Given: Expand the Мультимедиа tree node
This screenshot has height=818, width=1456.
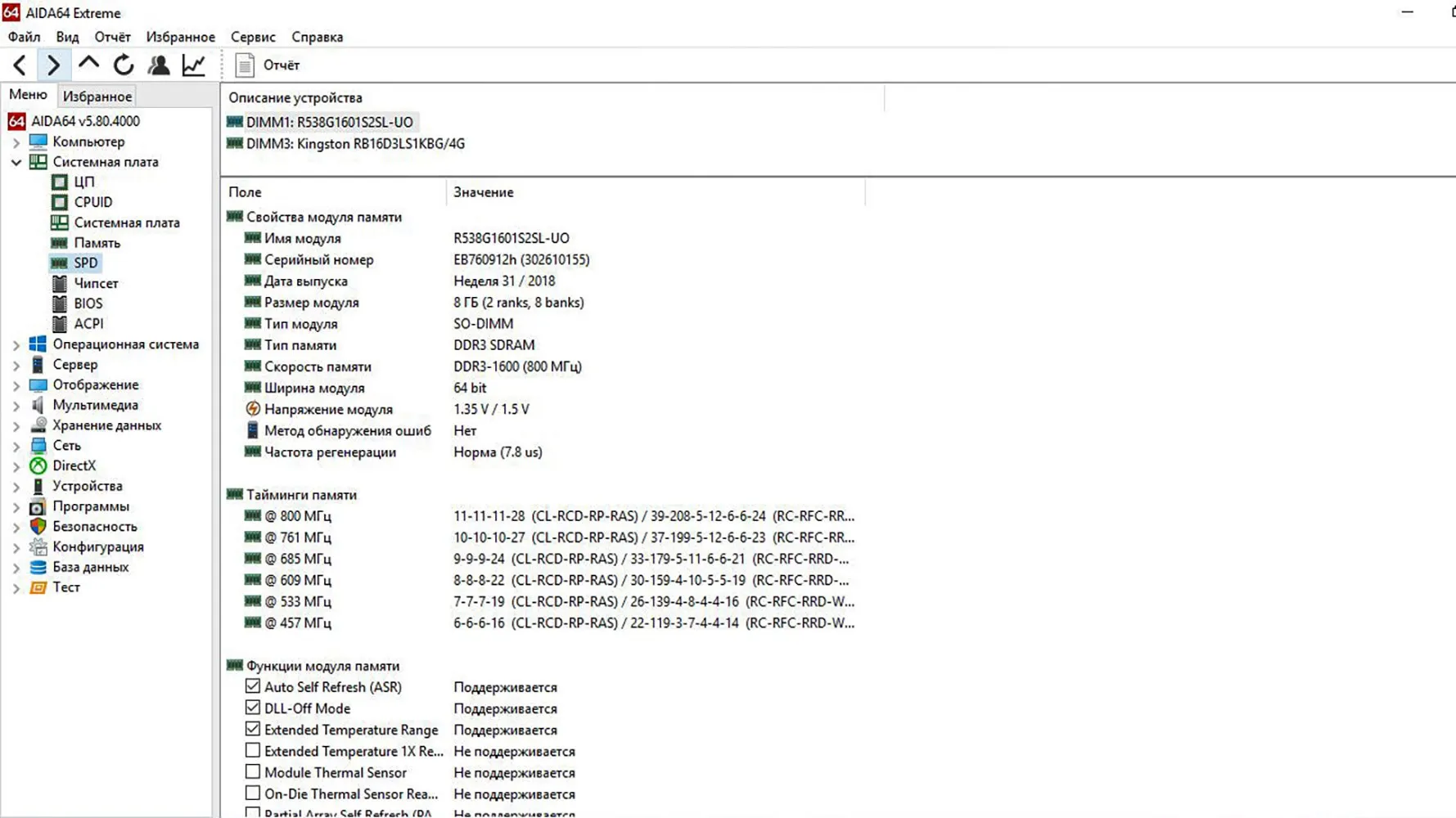Looking at the screenshot, I should 16,406.
